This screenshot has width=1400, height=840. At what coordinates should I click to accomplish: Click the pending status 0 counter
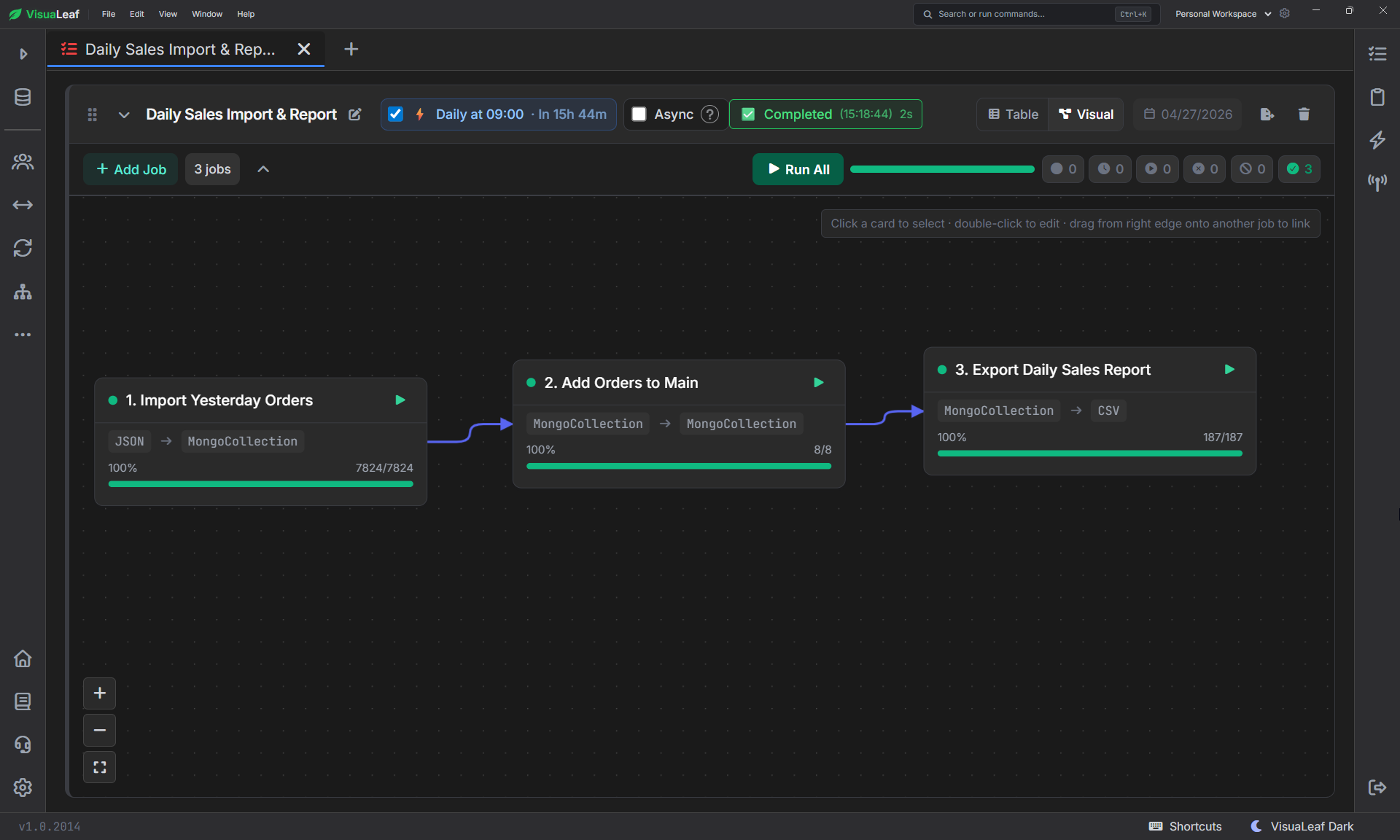coord(1063,169)
